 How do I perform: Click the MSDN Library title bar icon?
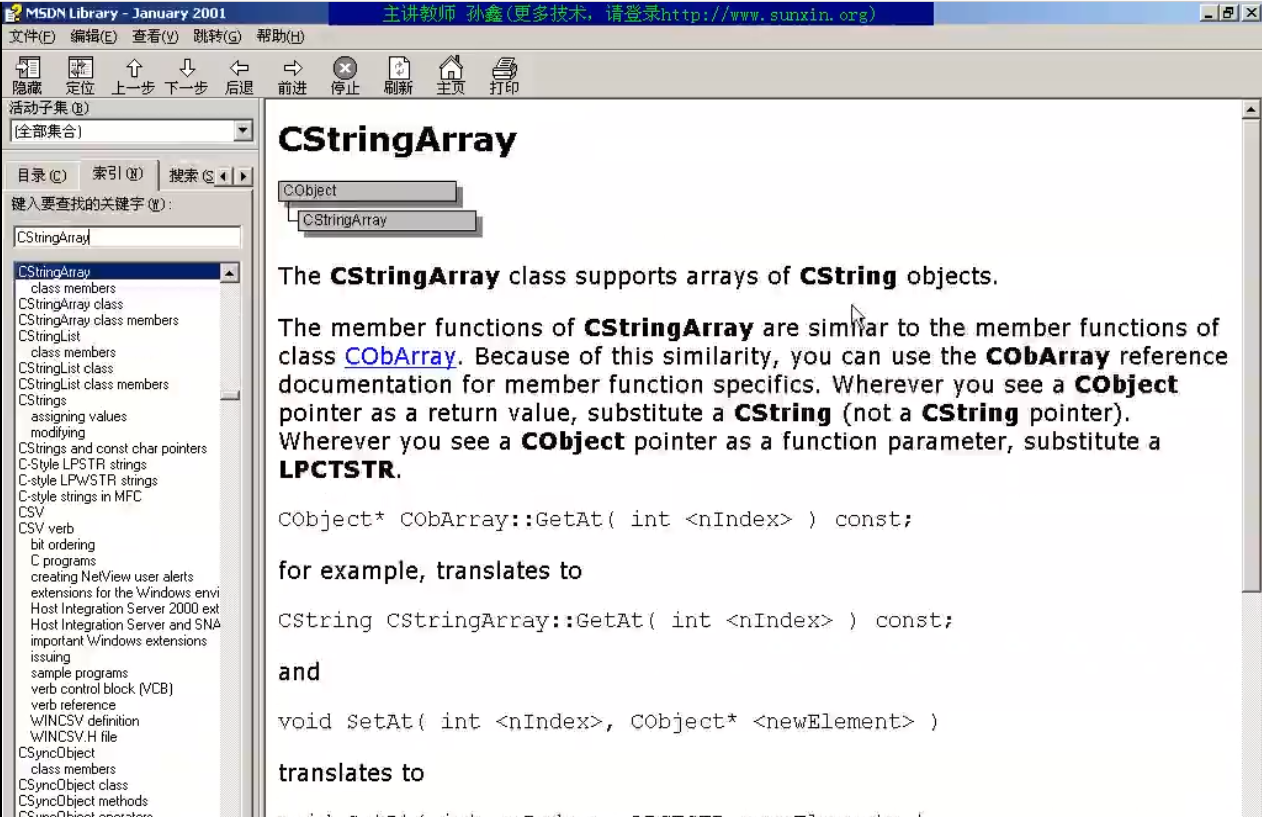pyautogui.click(x=14, y=13)
